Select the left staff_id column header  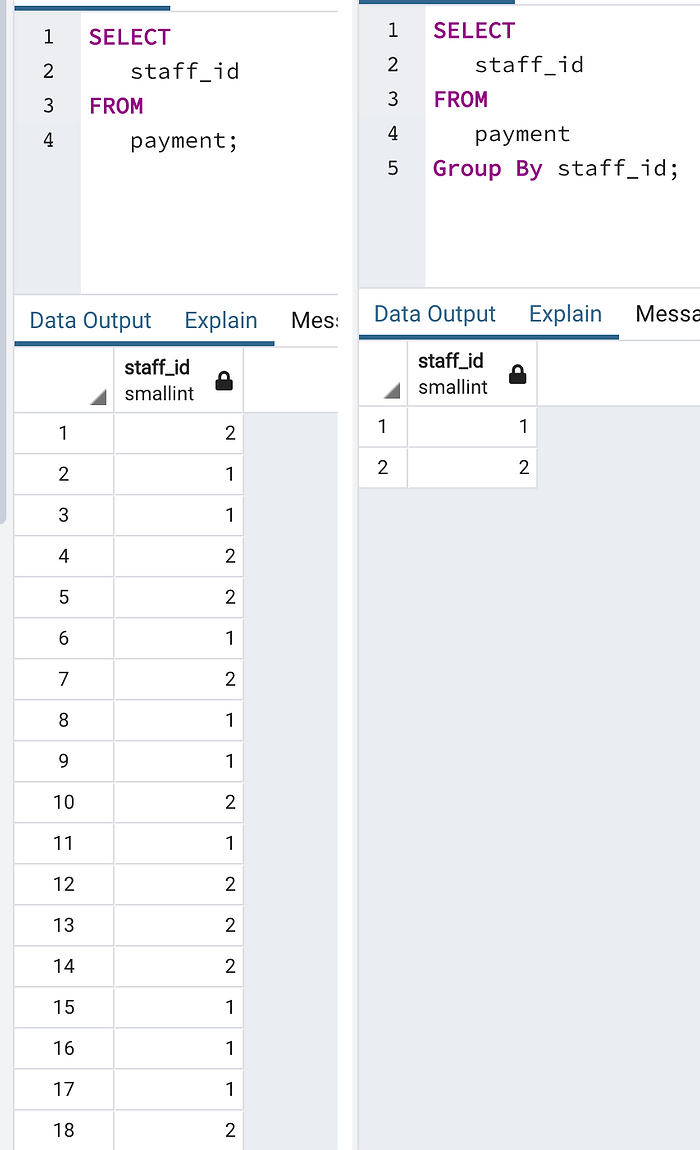click(178, 380)
